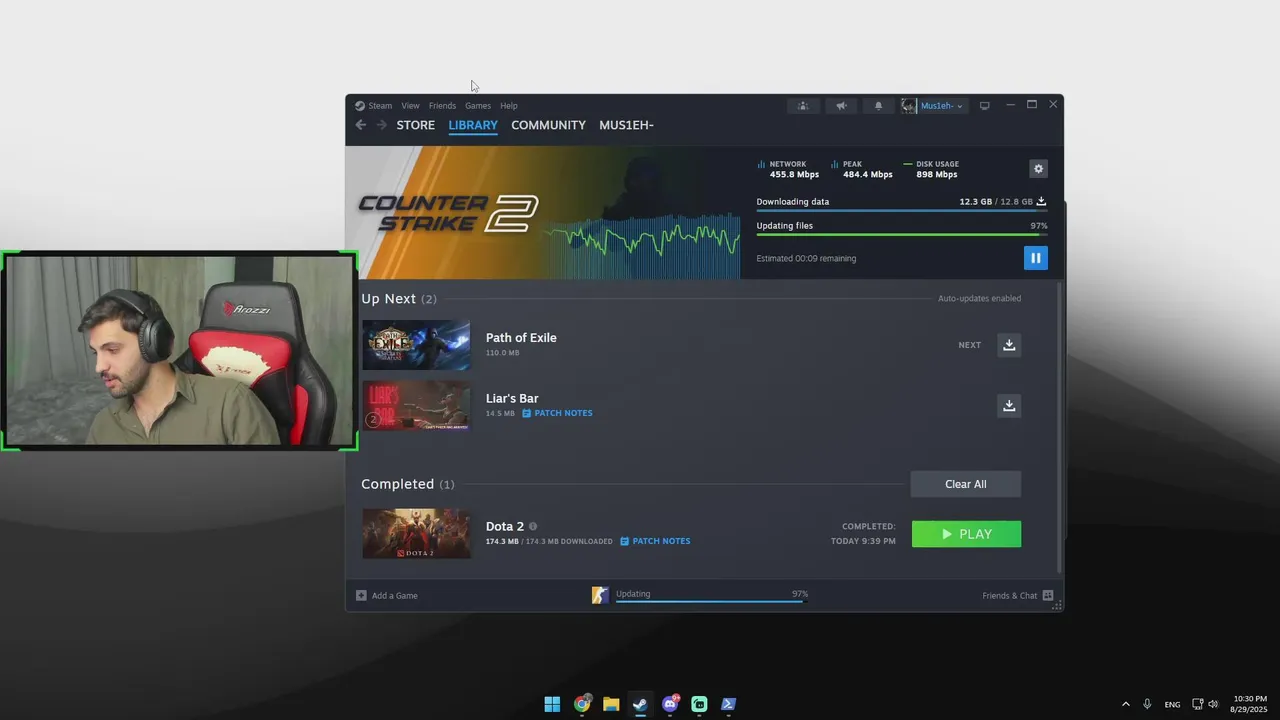Click the PEAK speed stat

point(861,169)
